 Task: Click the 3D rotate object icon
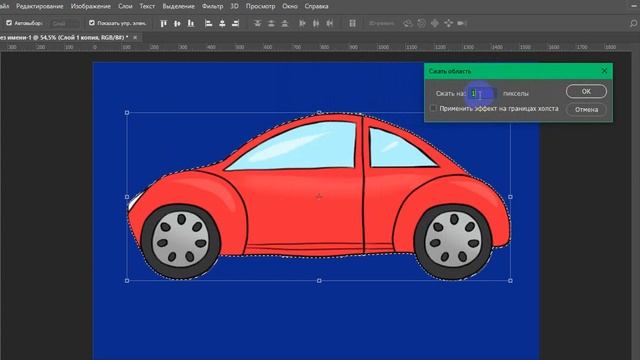[408, 23]
